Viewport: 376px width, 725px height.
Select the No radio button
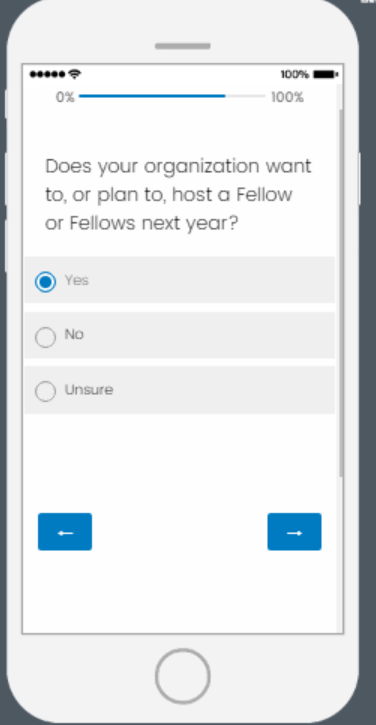click(45, 337)
